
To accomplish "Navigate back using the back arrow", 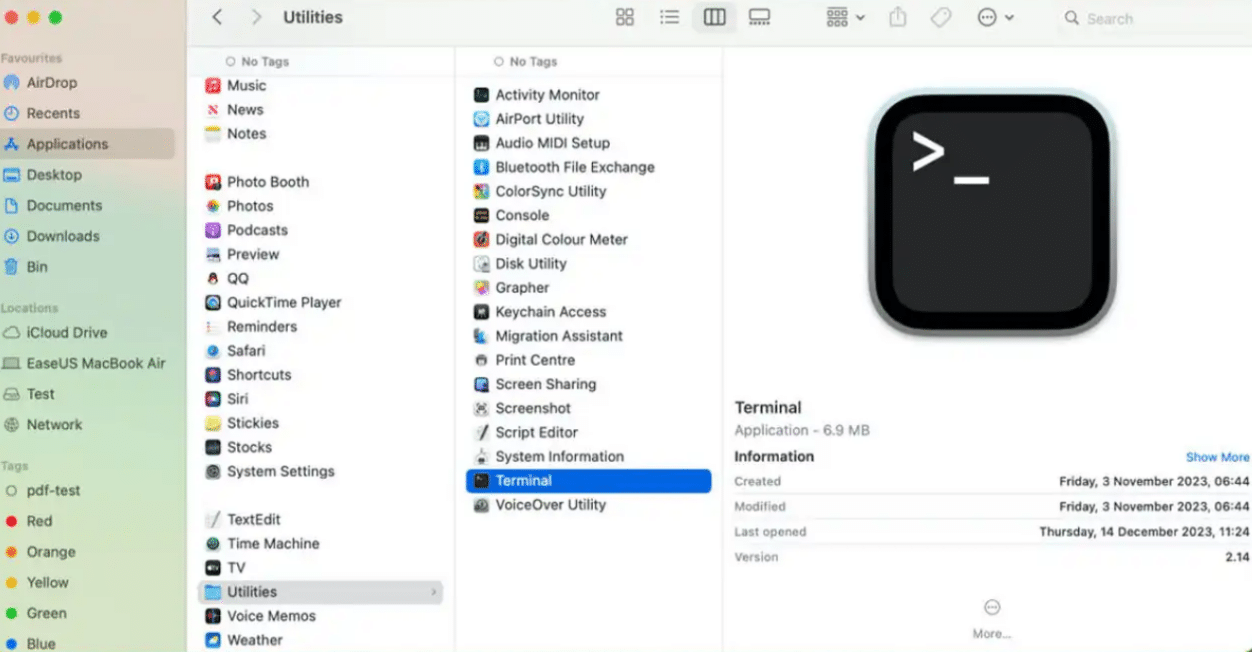I will (216, 17).
